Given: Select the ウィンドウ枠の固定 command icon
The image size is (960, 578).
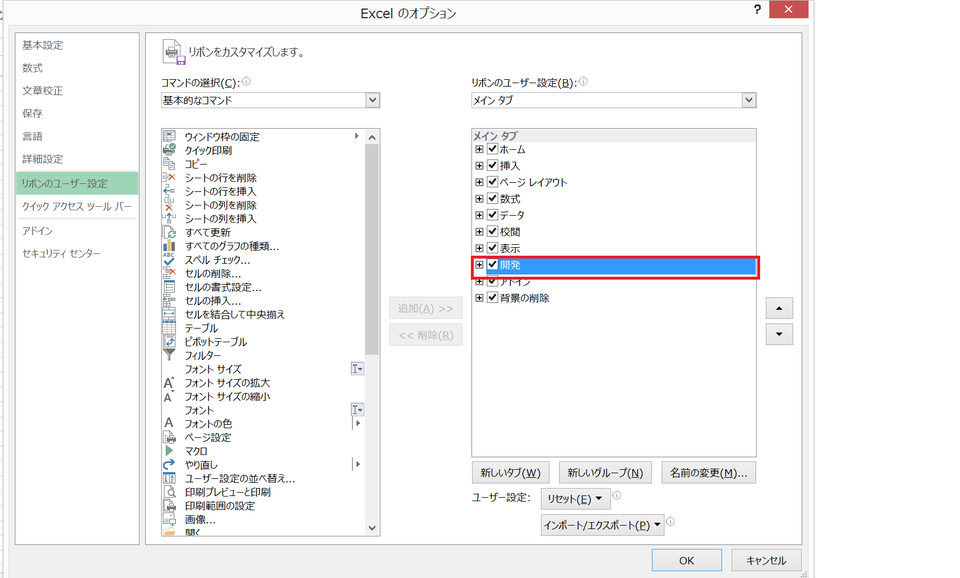Looking at the screenshot, I should point(169,137).
